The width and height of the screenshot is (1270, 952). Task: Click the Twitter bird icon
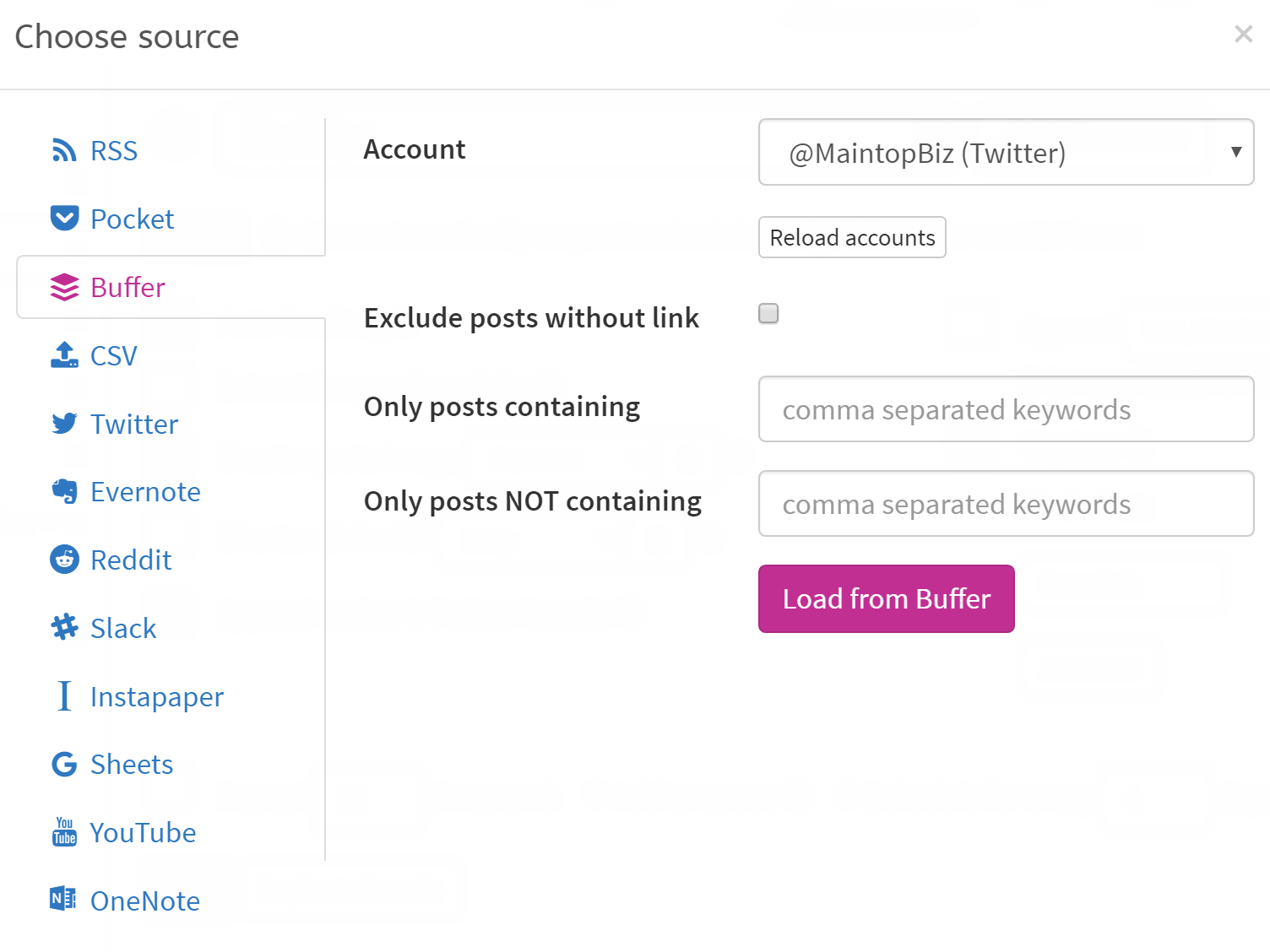click(x=64, y=424)
